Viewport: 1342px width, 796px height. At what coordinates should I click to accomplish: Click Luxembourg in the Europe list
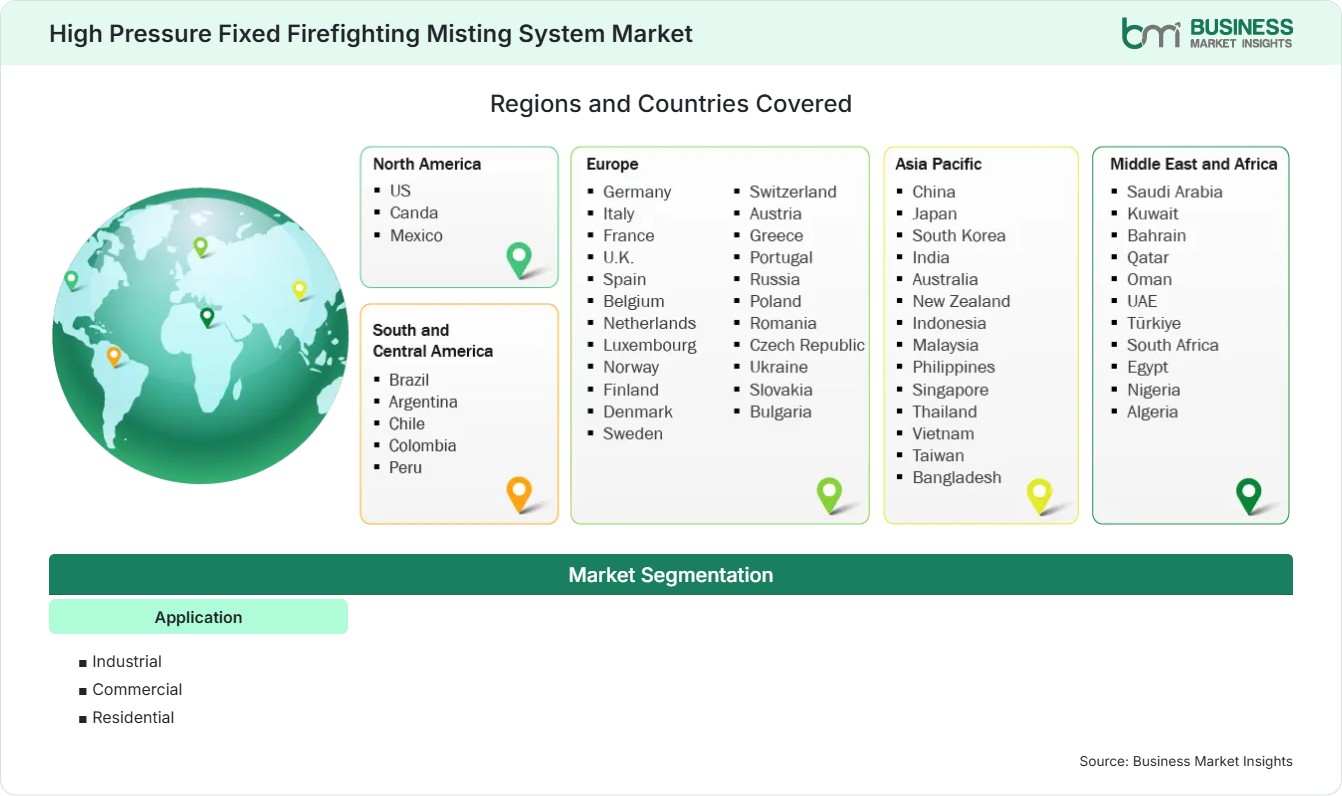(650, 345)
